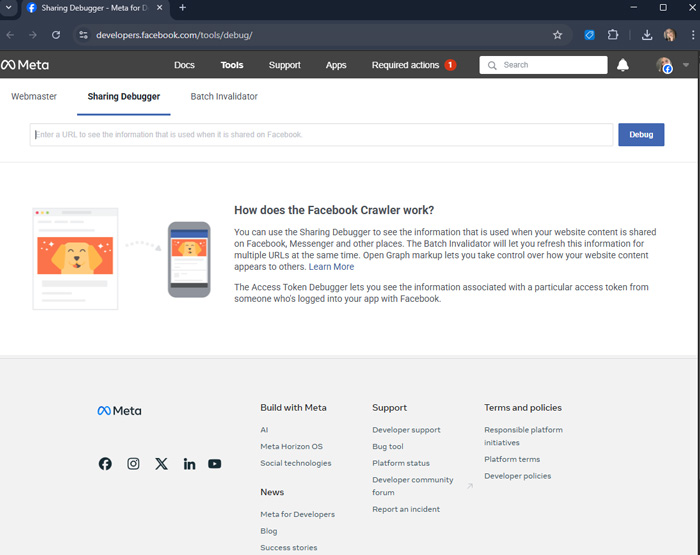Image resolution: width=700 pixels, height=555 pixels.
Task: Open Meta's X (Twitter) icon in footer
Action: (x=161, y=464)
